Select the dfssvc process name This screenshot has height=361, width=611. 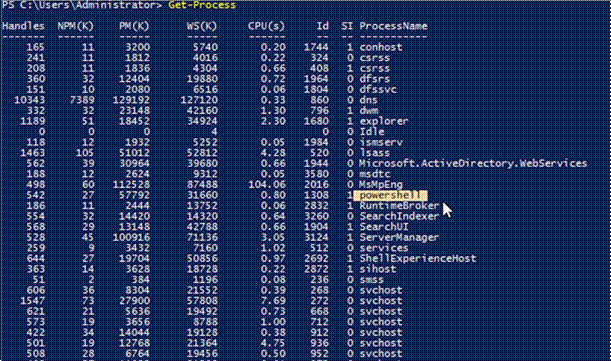(x=378, y=89)
